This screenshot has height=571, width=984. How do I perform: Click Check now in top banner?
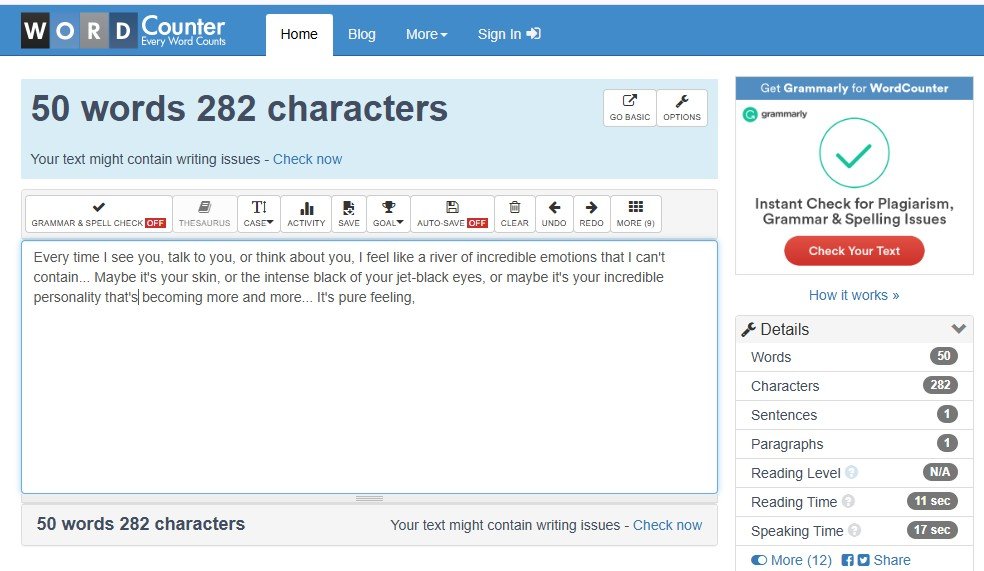(307, 159)
